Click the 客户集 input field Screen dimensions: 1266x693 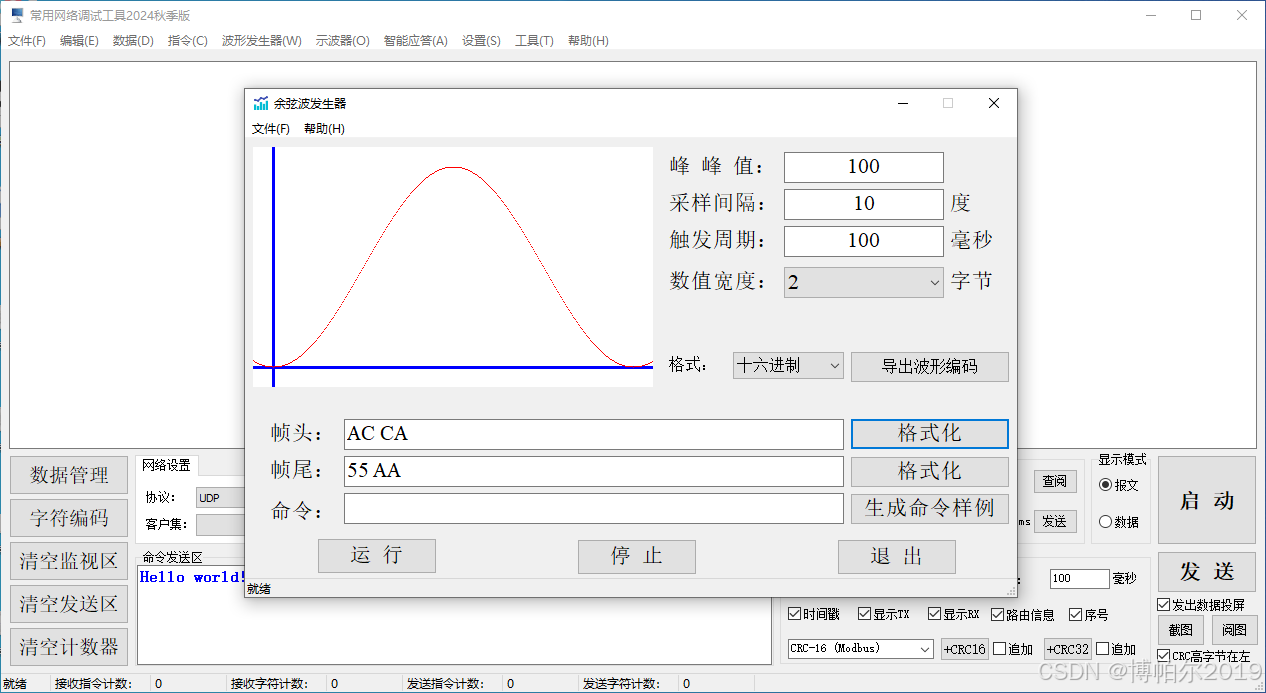coord(220,525)
